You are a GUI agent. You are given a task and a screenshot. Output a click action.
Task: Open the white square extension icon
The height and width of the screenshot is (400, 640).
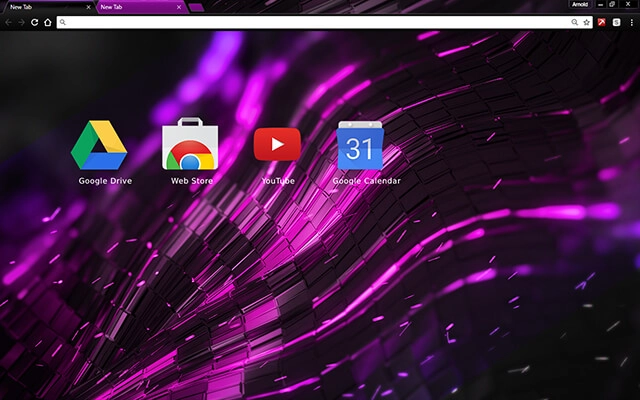pos(616,22)
